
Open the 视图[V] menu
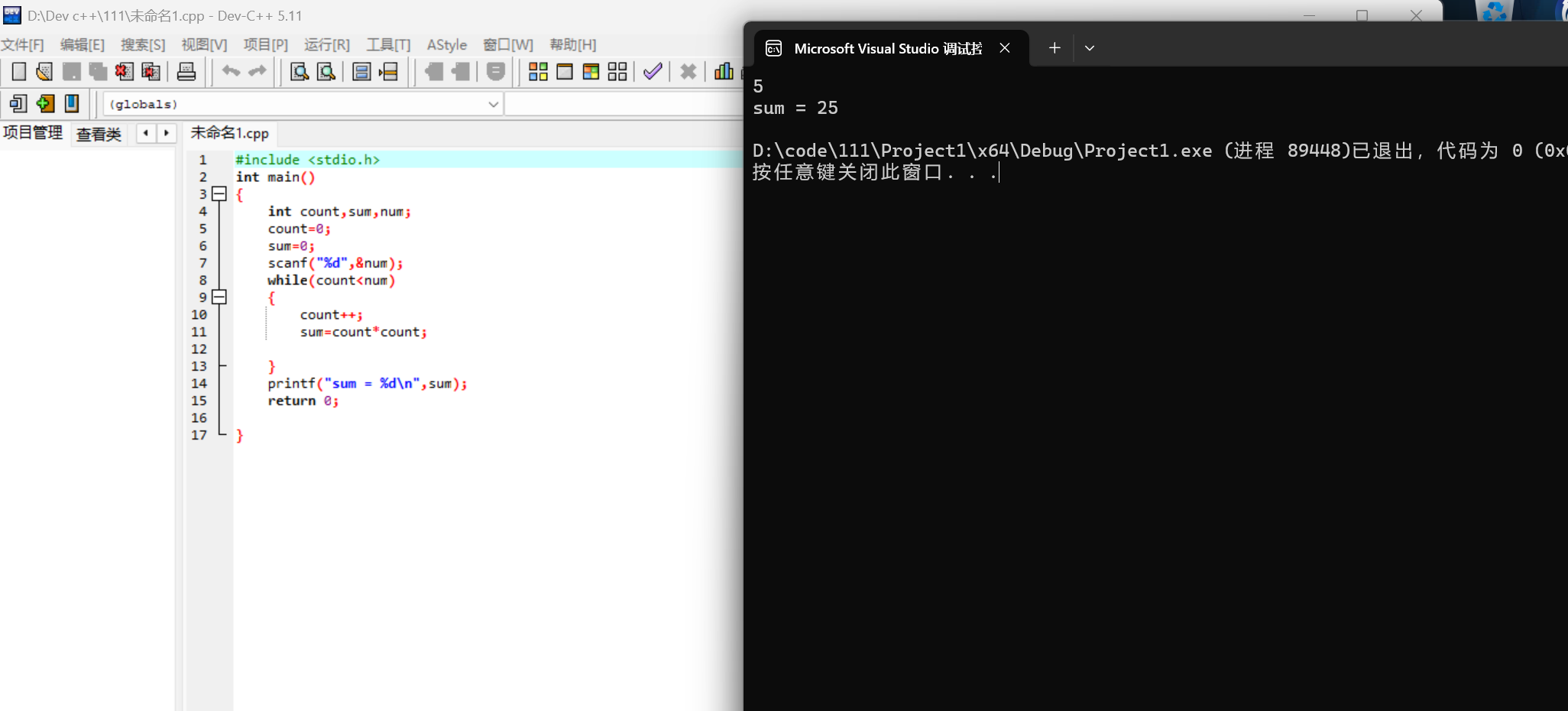tap(204, 45)
